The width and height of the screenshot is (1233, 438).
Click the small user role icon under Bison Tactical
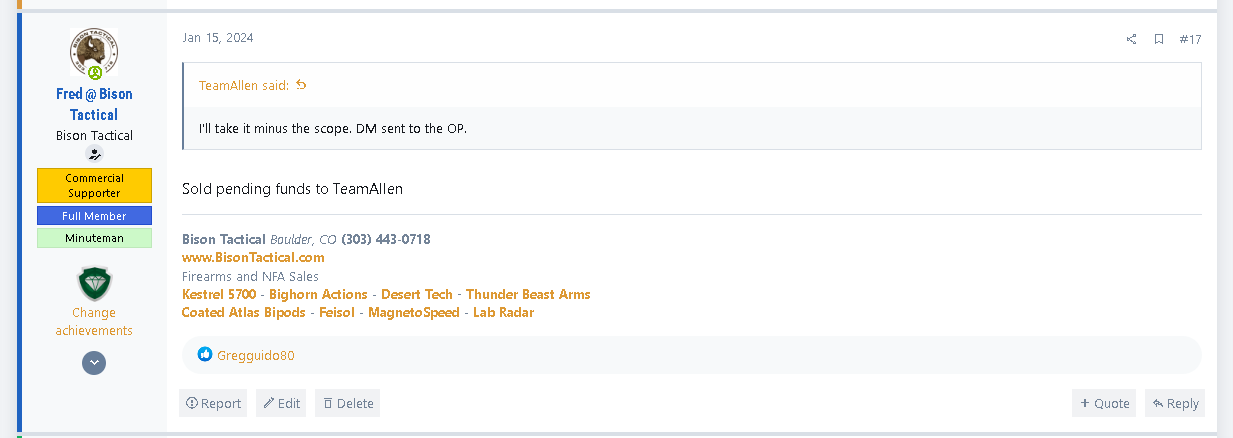[94, 154]
